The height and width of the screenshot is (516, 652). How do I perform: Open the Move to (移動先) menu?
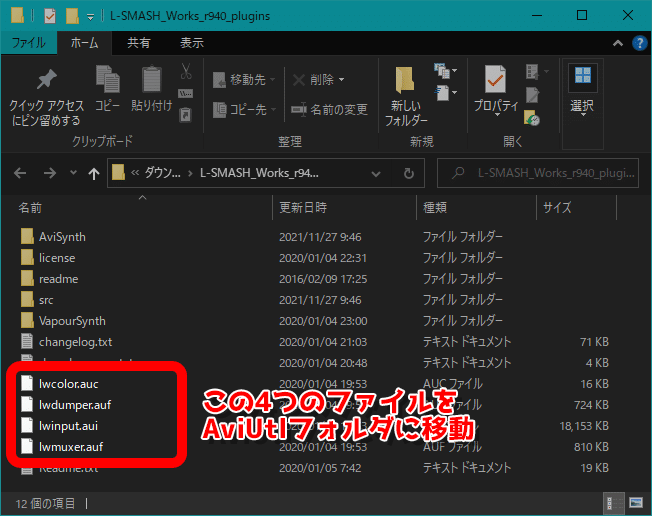pos(244,79)
